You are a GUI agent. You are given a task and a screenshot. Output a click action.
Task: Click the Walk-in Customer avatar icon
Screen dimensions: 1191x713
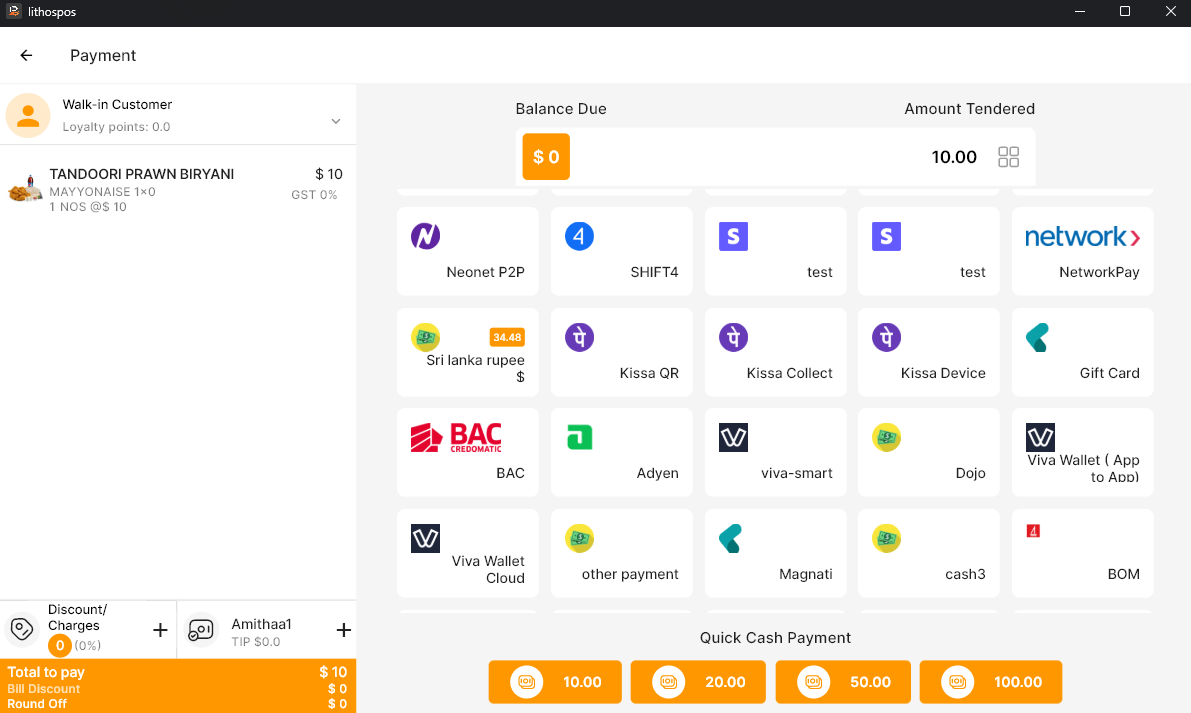click(x=28, y=116)
